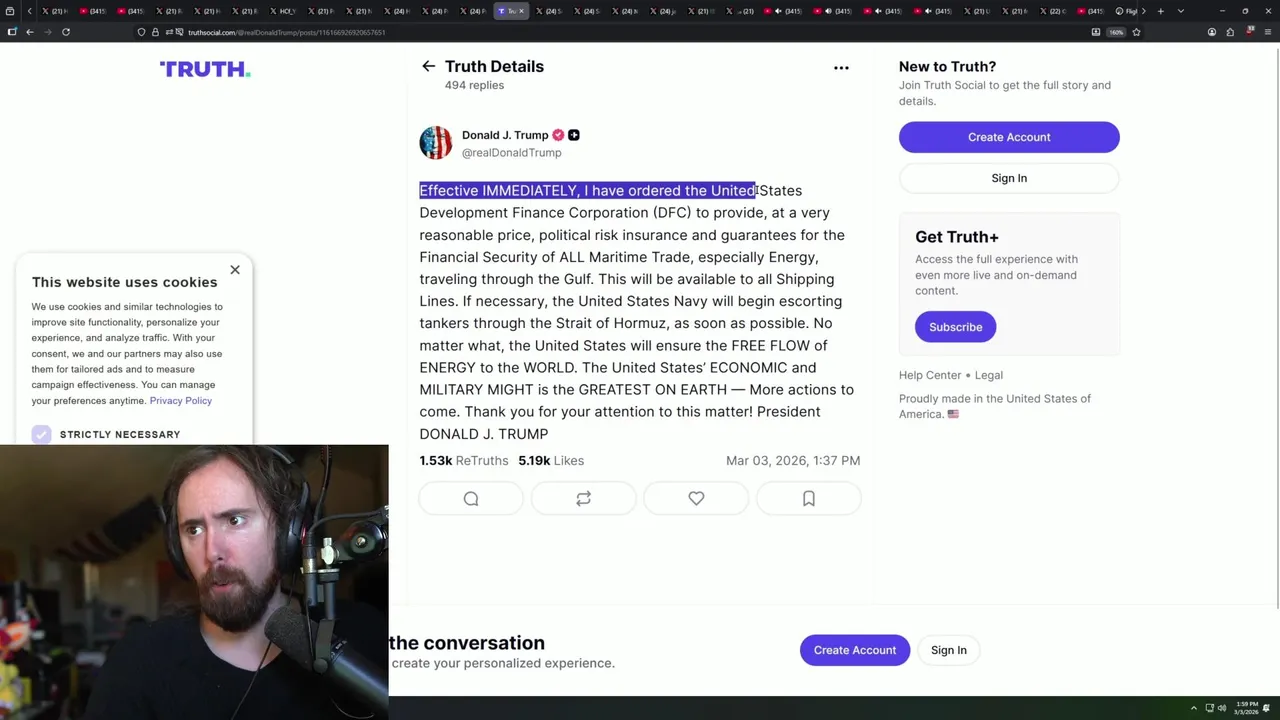Click the browser back button
1280x720 pixels.
(x=30, y=32)
